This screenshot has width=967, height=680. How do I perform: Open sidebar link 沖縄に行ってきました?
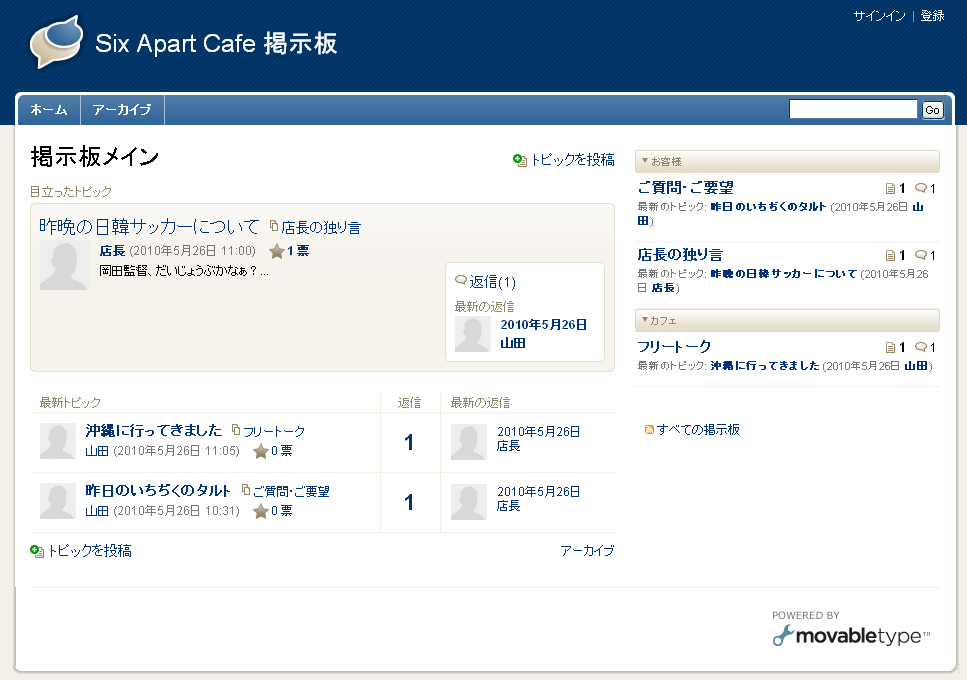click(x=765, y=366)
